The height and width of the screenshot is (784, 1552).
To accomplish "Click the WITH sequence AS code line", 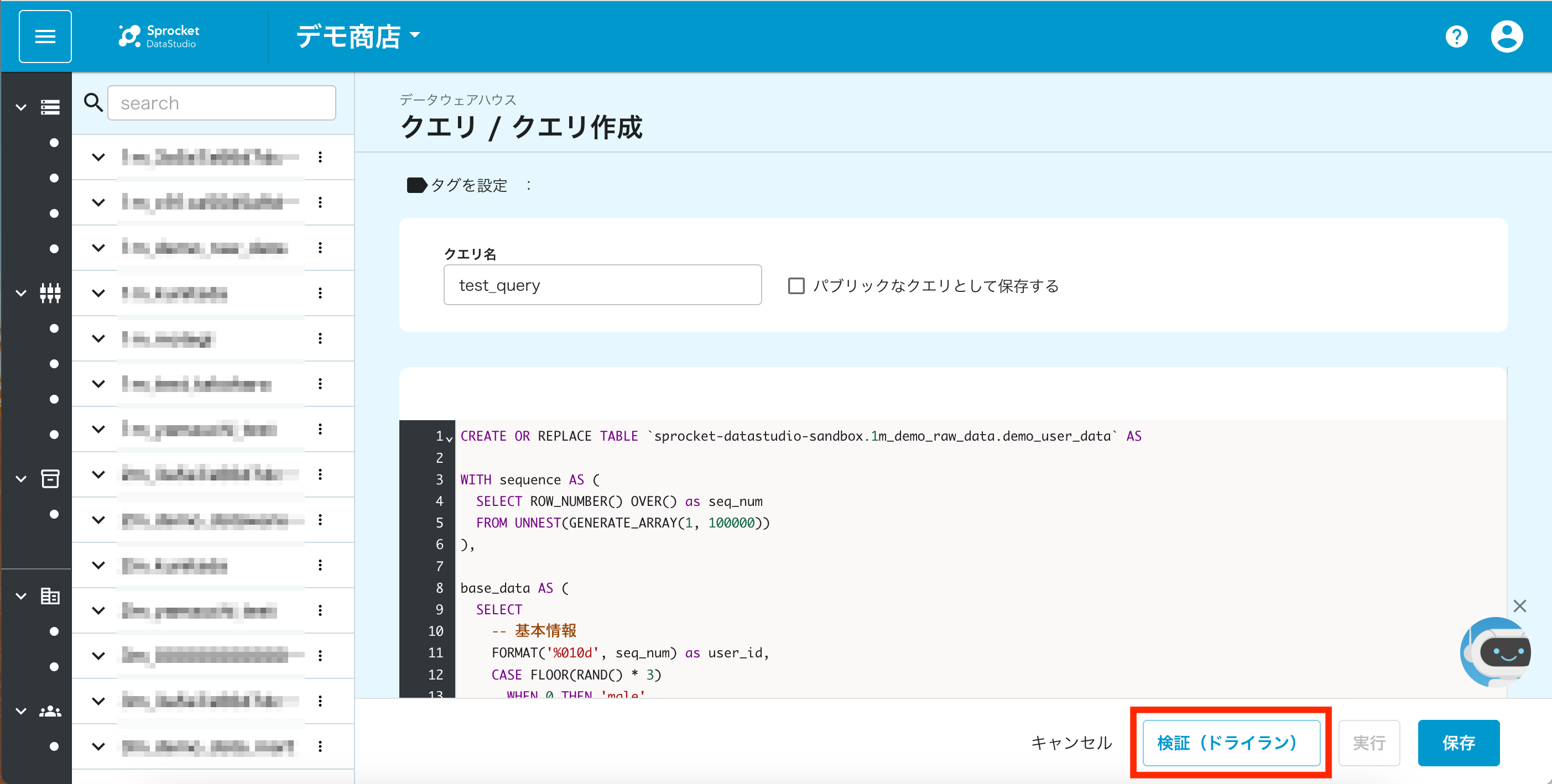I will pyautogui.click(x=529, y=479).
